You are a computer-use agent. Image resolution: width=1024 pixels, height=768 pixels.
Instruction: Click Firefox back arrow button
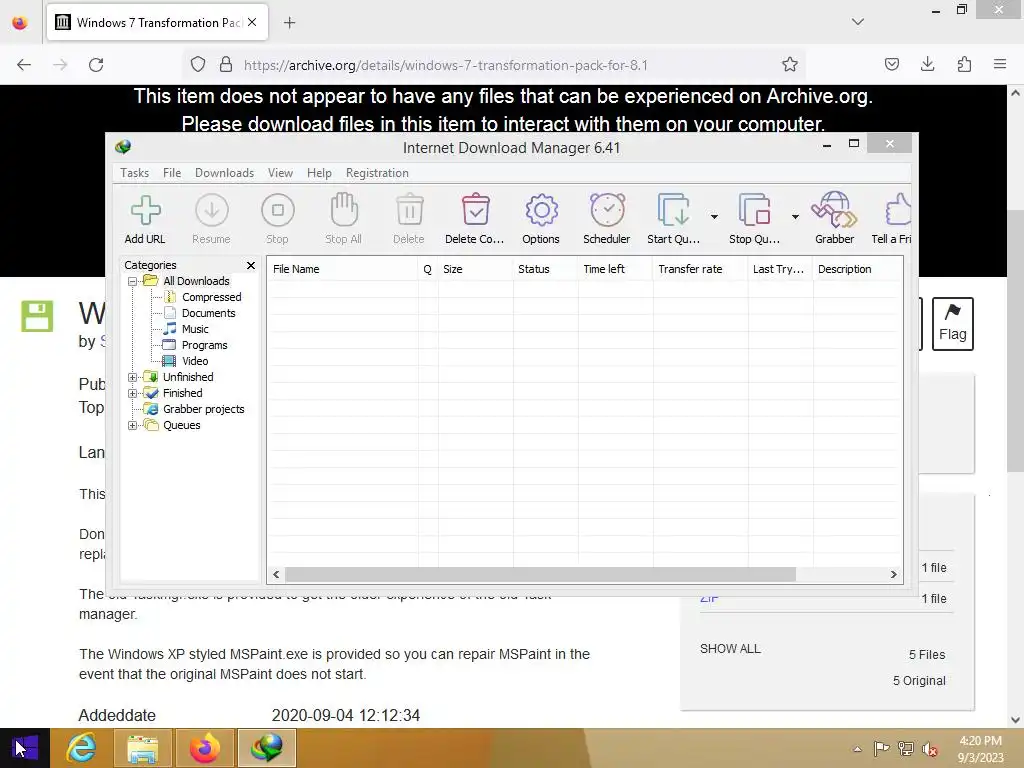[24, 65]
